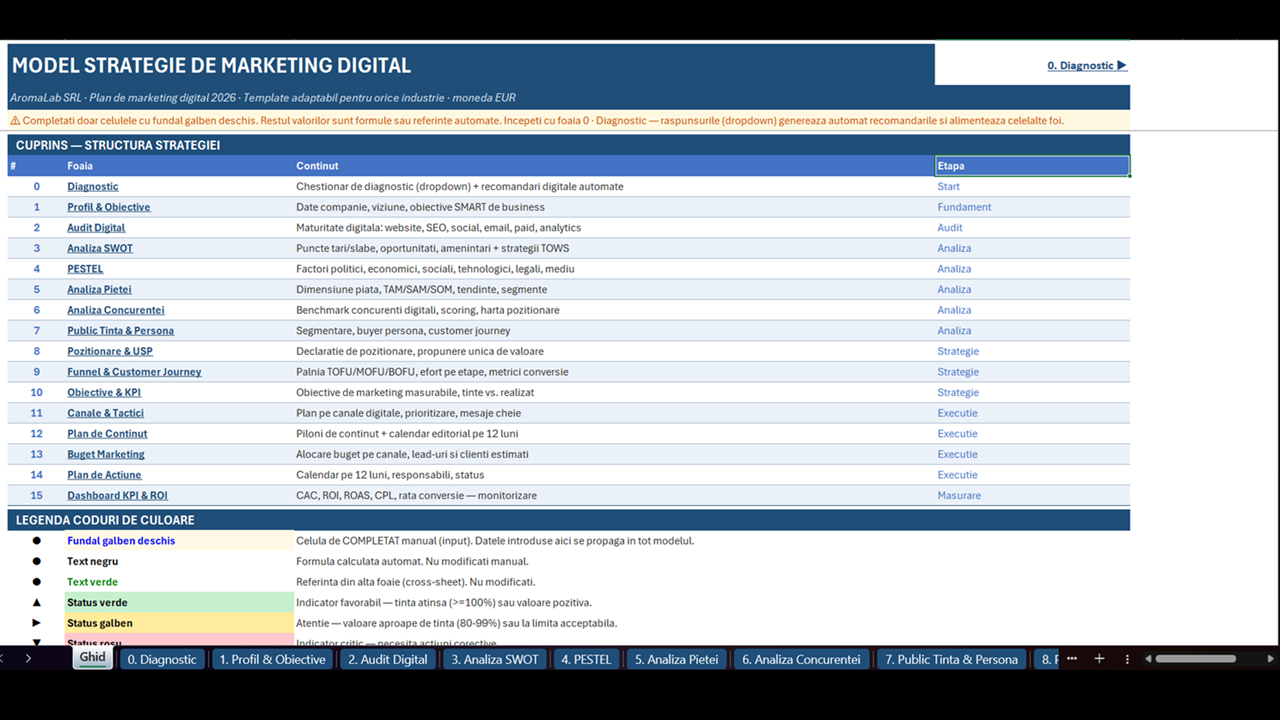Open the Pozitionare & USP link

coord(110,351)
